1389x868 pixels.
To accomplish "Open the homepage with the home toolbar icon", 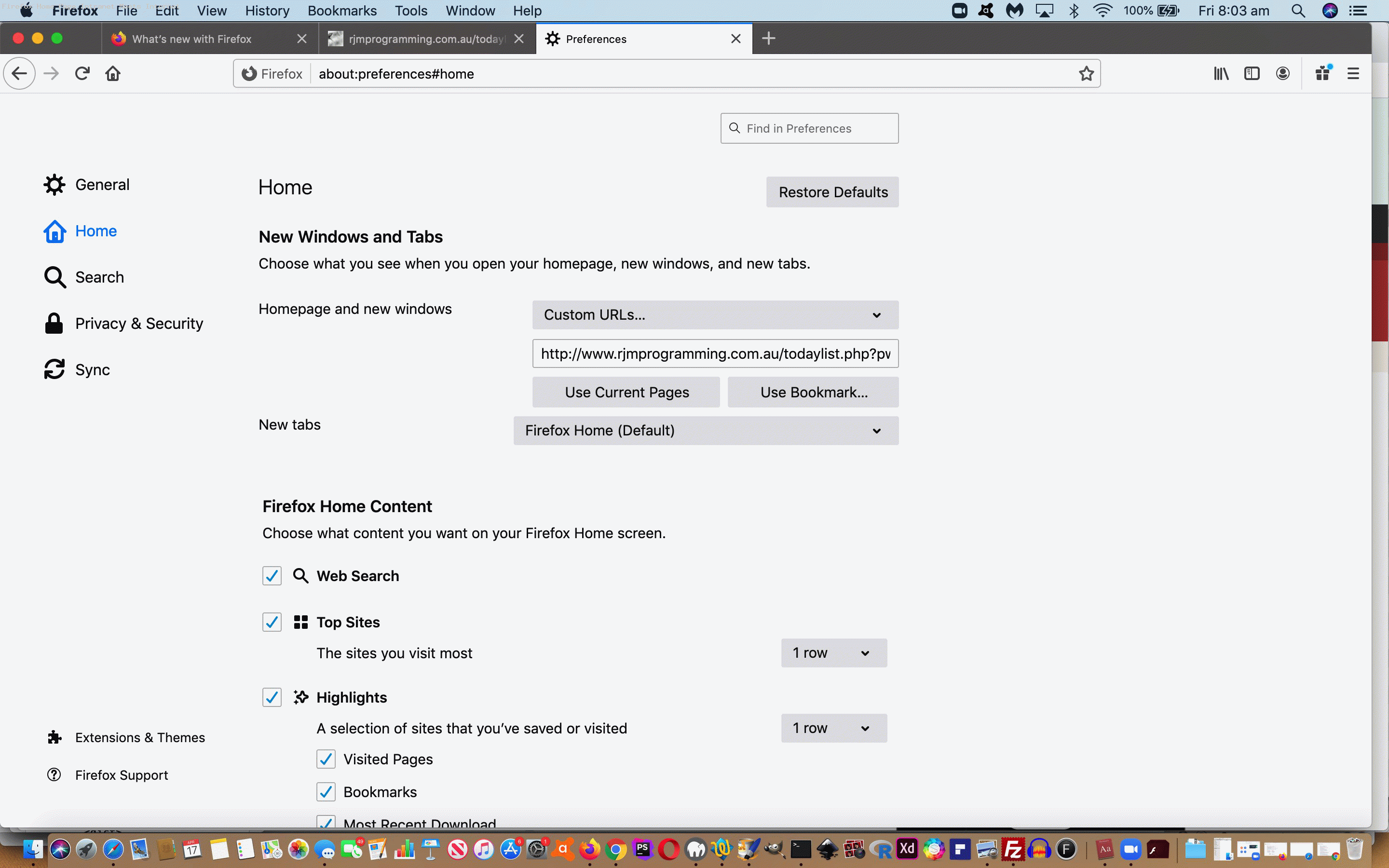I will (113, 73).
